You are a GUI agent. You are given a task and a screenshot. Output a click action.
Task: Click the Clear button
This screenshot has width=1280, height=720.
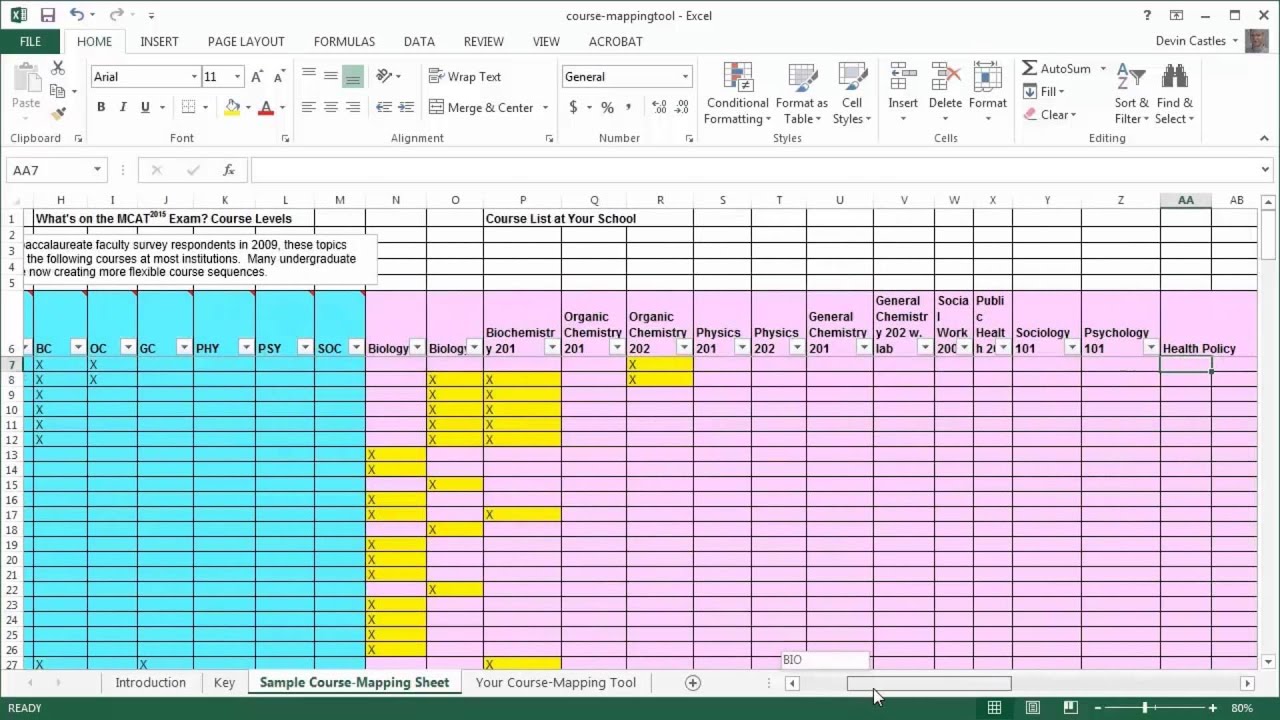point(1049,114)
